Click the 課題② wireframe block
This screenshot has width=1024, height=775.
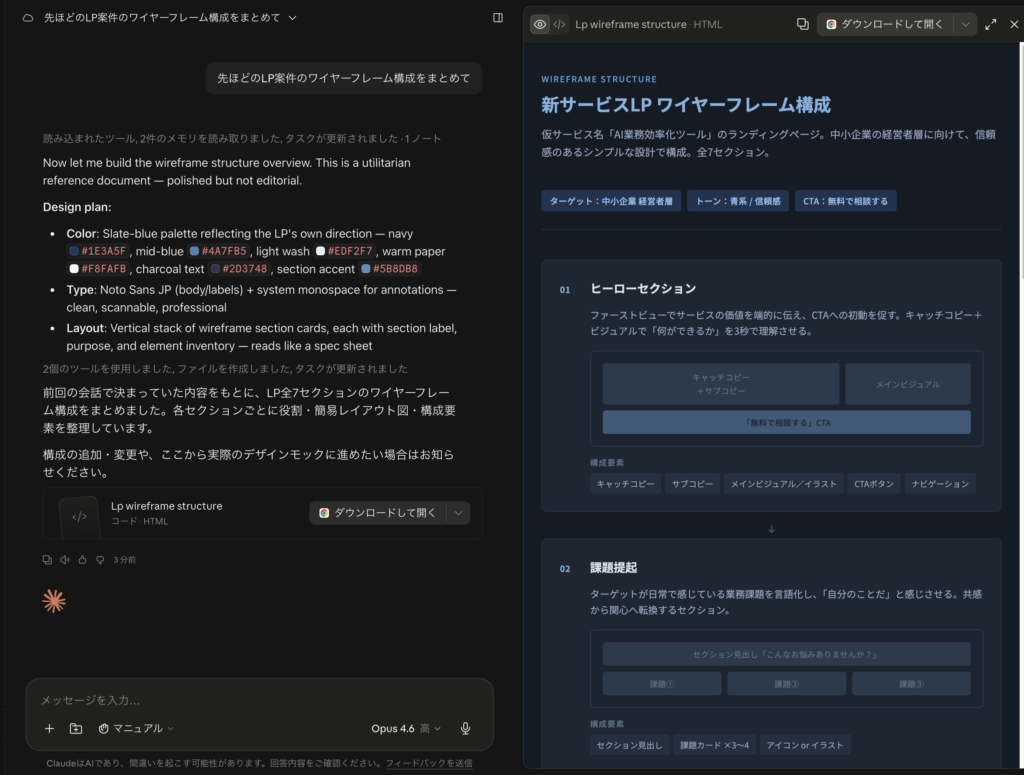(786, 684)
